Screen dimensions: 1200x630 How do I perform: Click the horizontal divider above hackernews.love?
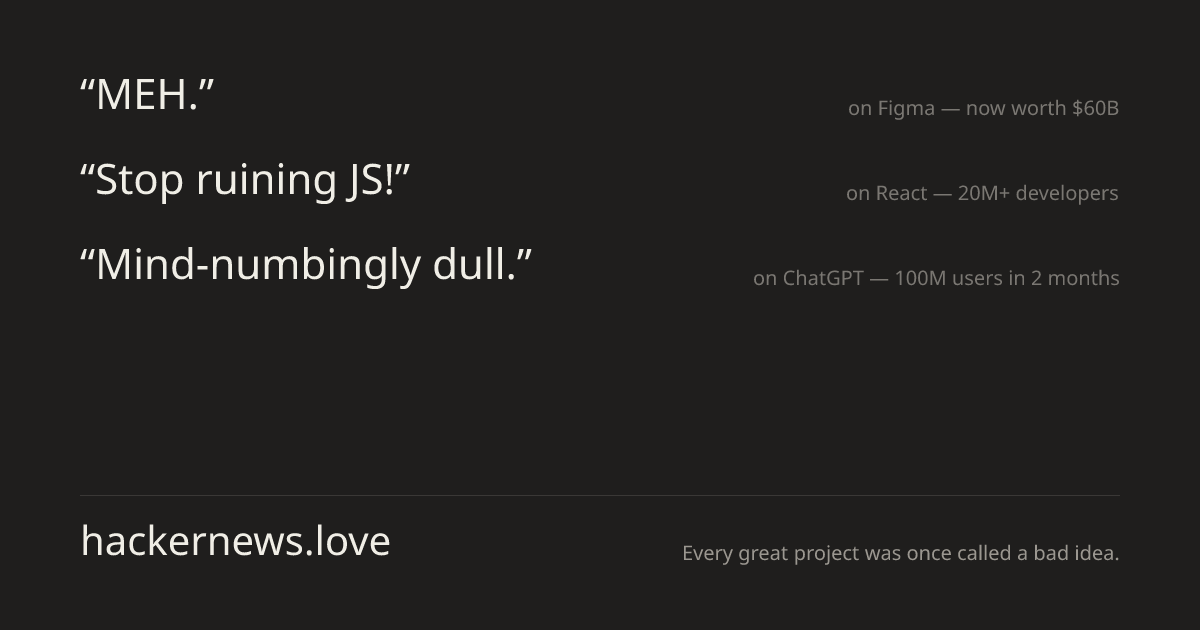tap(600, 495)
